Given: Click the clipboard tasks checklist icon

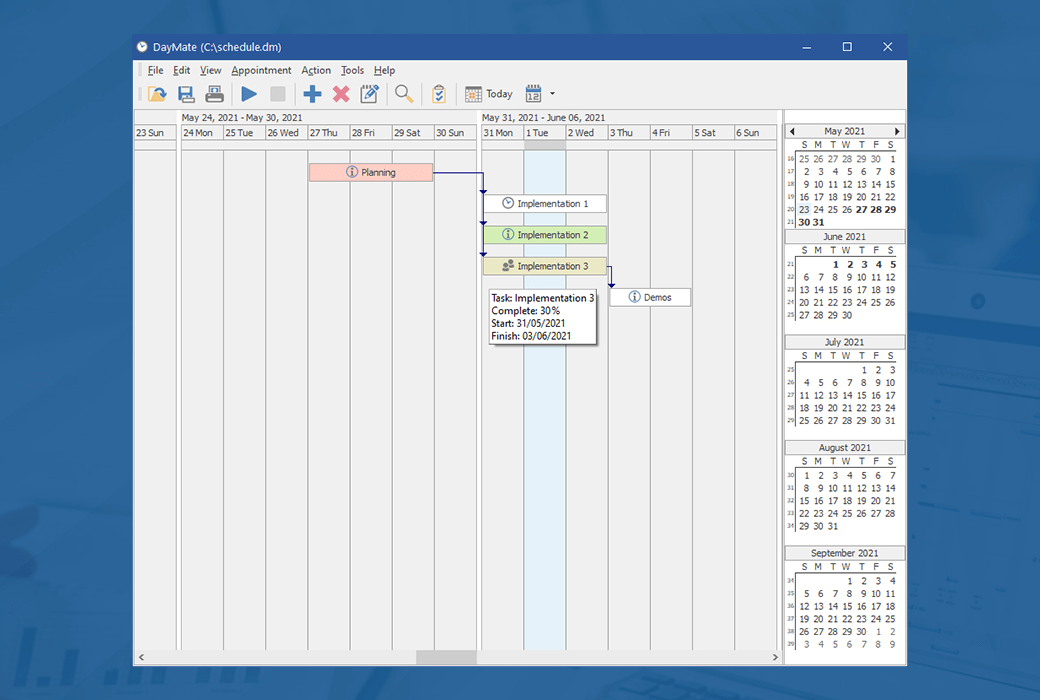Looking at the screenshot, I should pyautogui.click(x=438, y=94).
